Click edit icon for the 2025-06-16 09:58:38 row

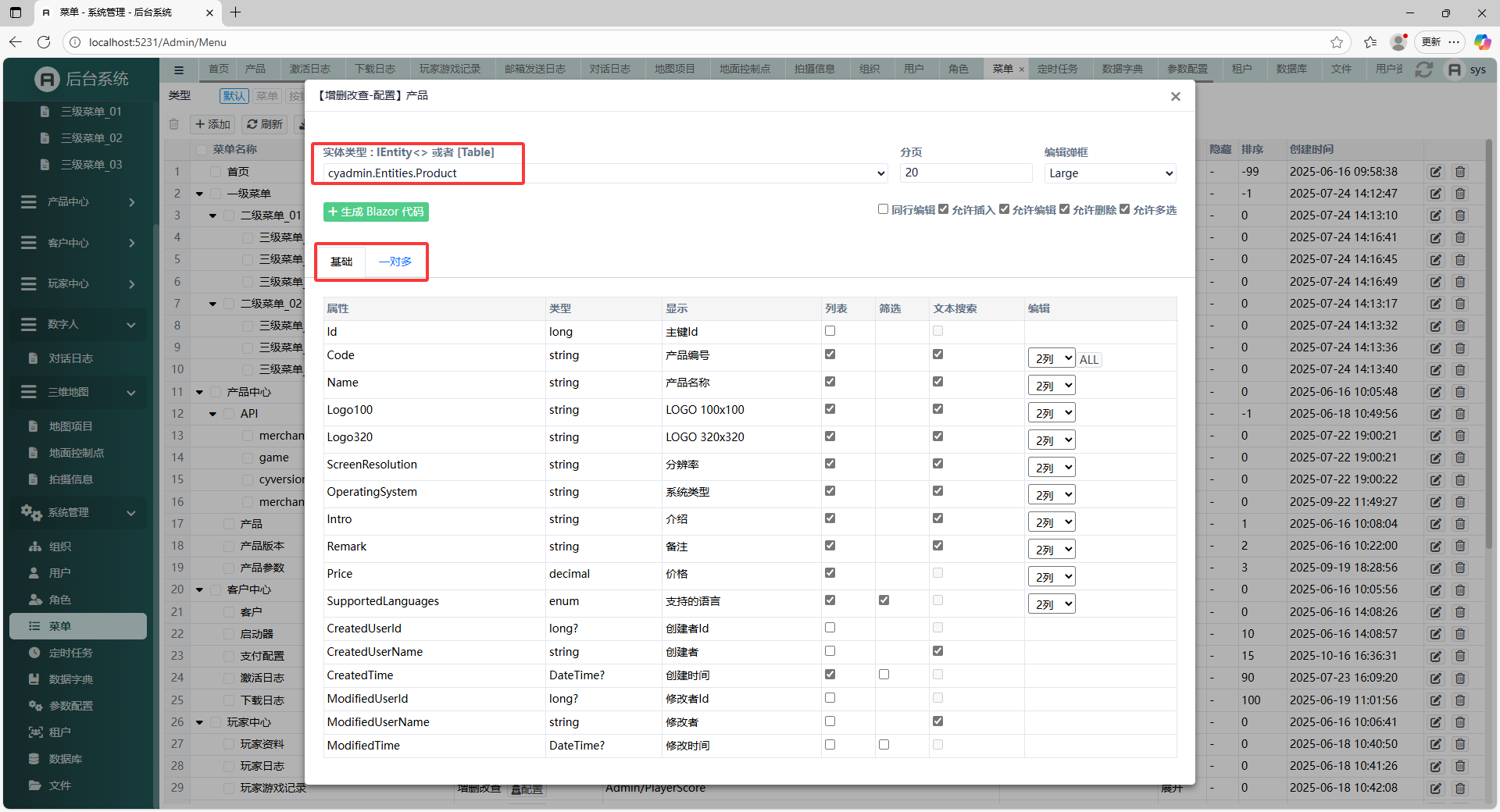pos(1435,172)
